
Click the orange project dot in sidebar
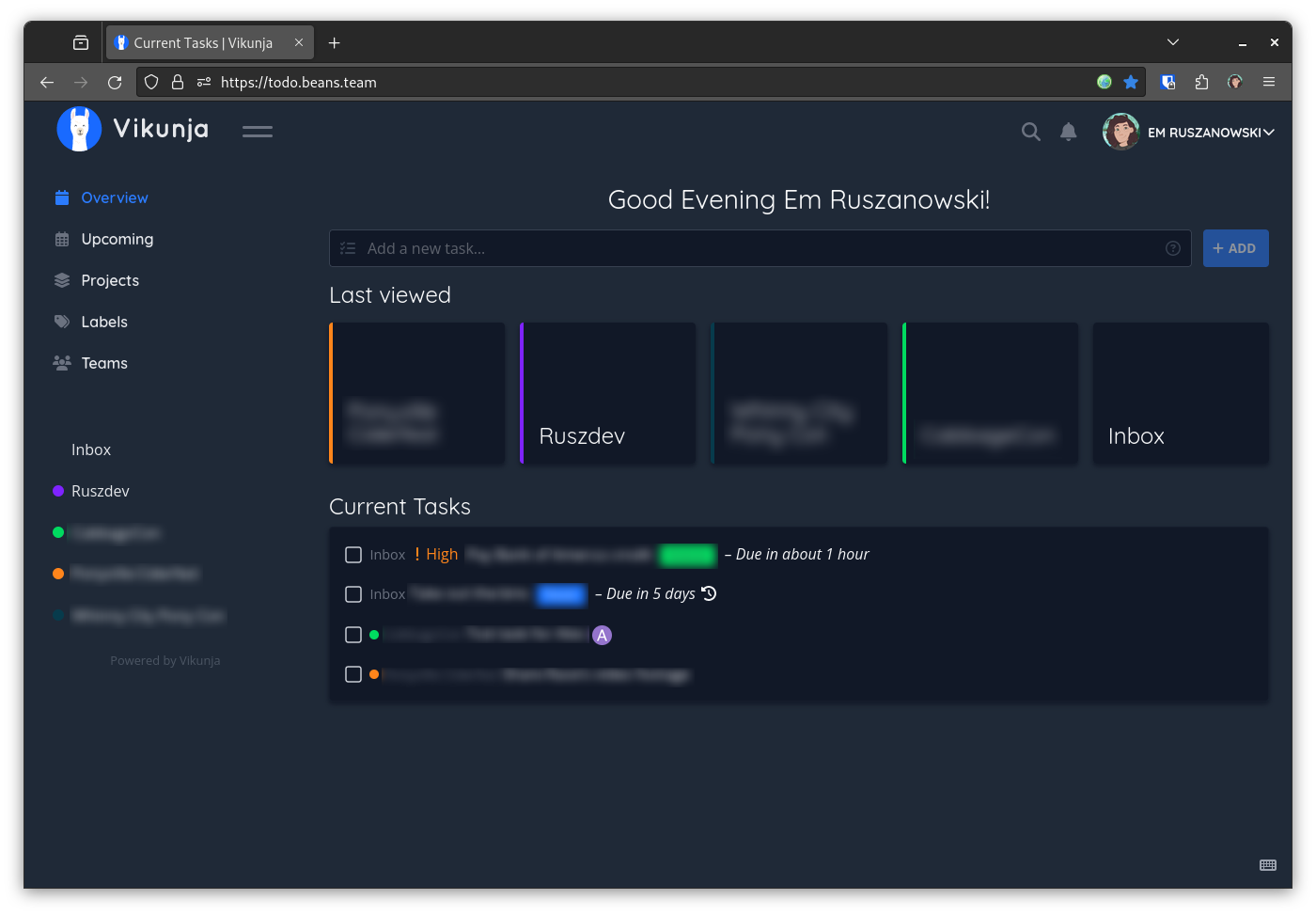tap(58, 574)
